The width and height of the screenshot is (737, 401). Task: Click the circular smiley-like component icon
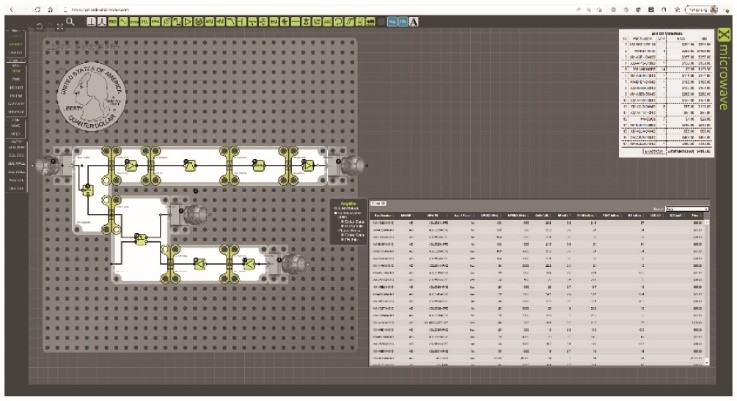click(198, 22)
